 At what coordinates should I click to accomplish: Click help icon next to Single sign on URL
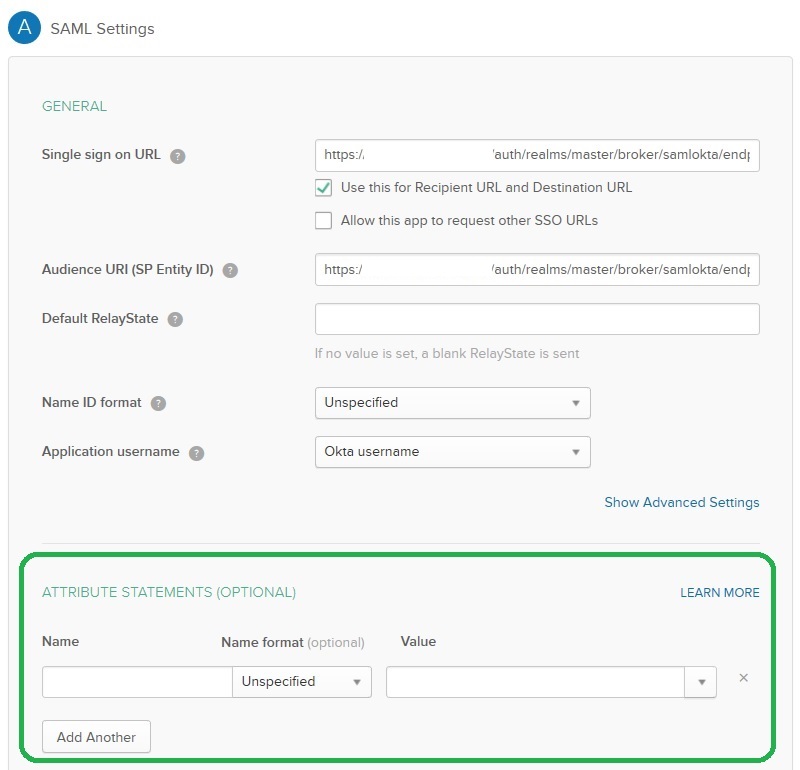pos(178,156)
